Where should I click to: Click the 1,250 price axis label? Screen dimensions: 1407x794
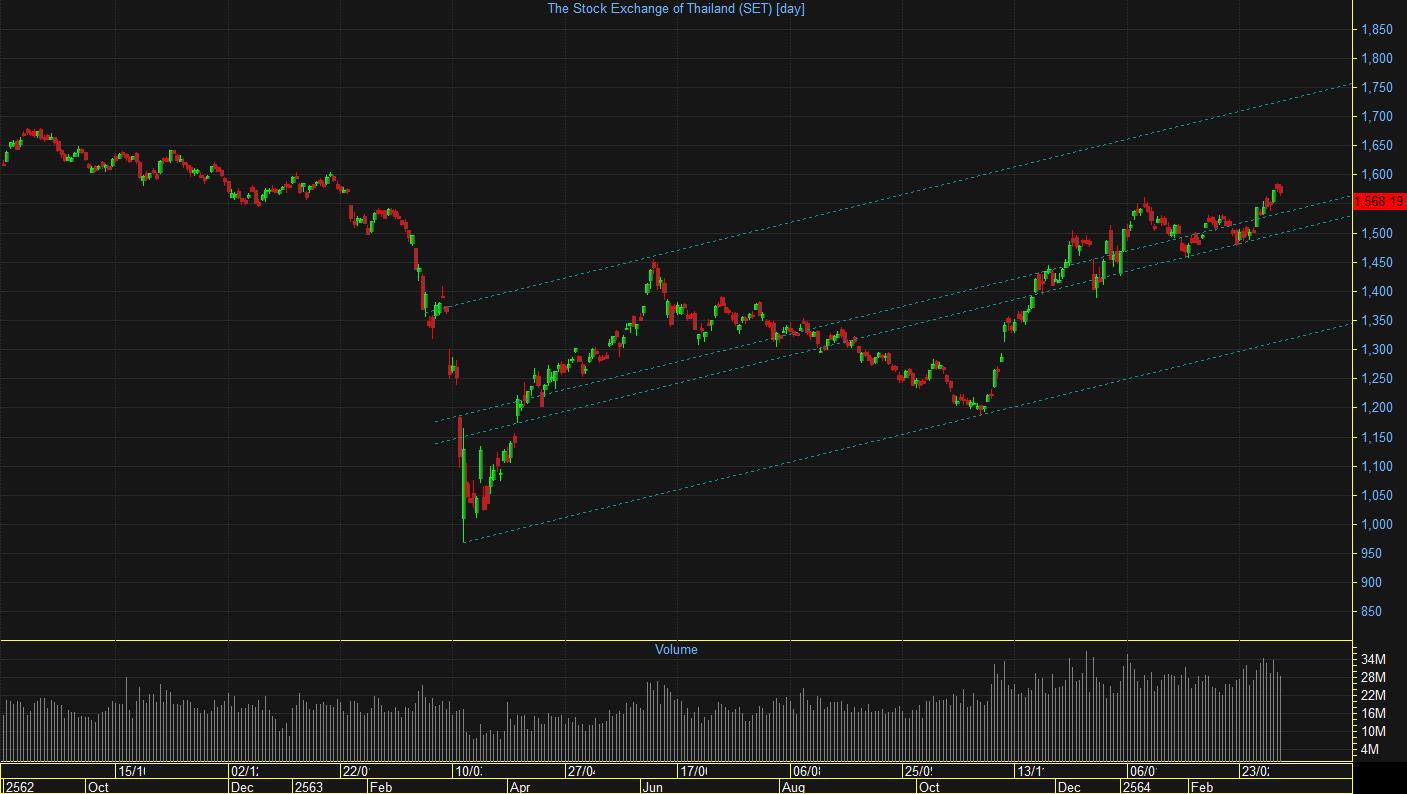coord(1377,379)
